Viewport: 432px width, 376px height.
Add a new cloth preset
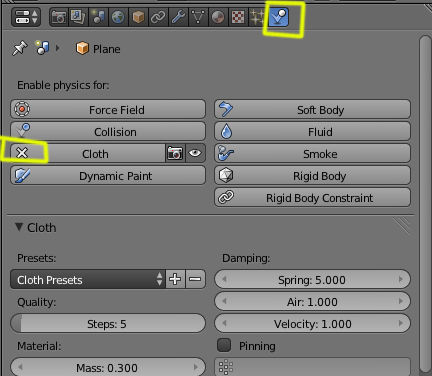tap(175, 279)
